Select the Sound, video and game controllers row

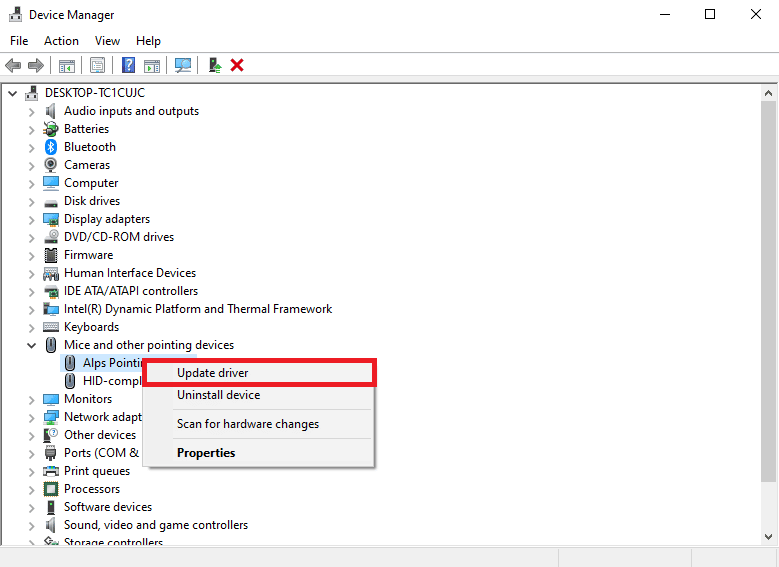[x=156, y=525]
